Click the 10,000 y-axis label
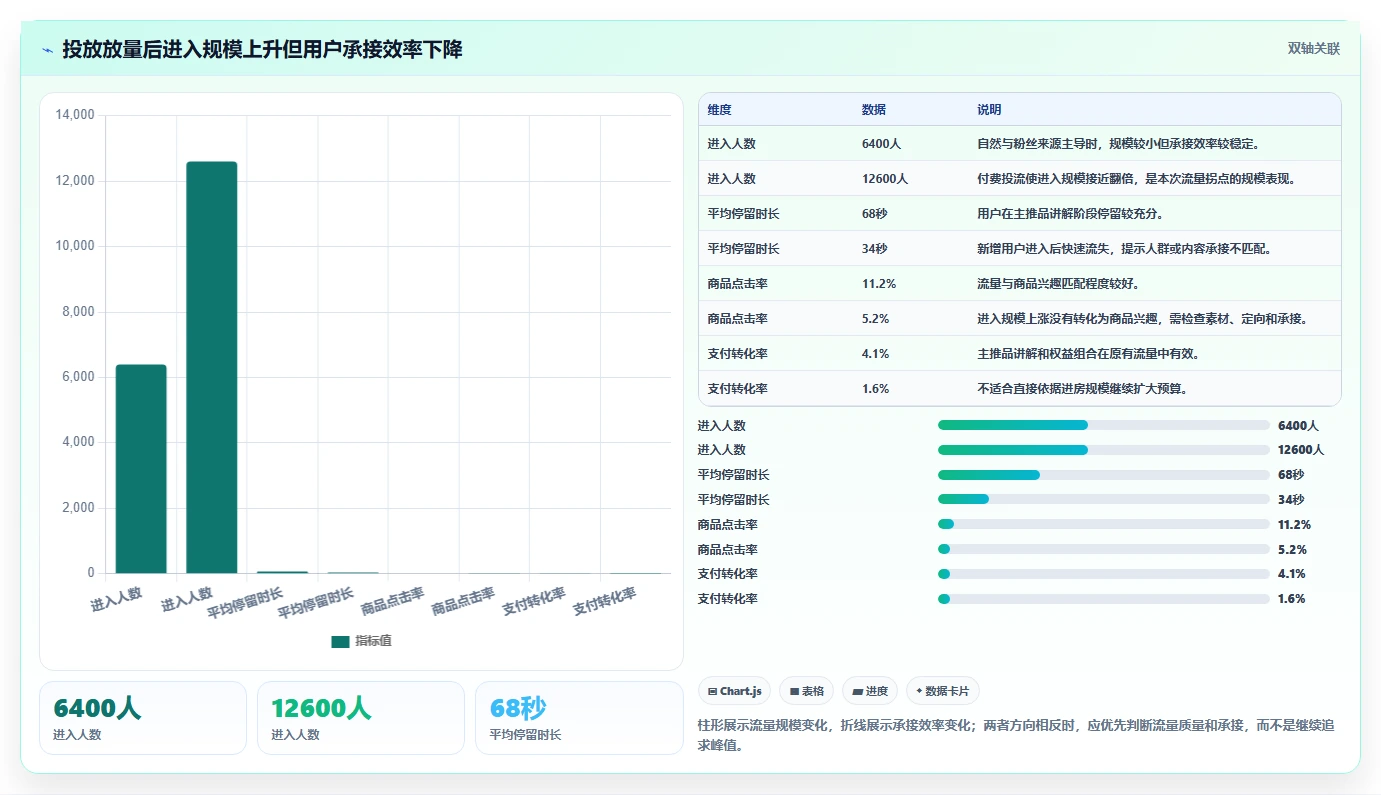 tap(75, 246)
